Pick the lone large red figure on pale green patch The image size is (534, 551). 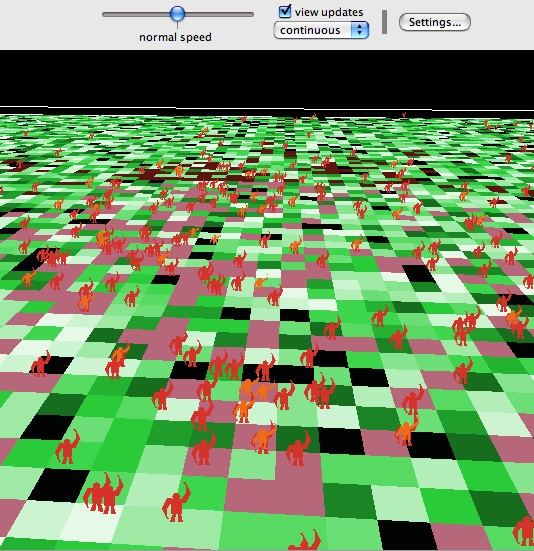coord(176,503)
